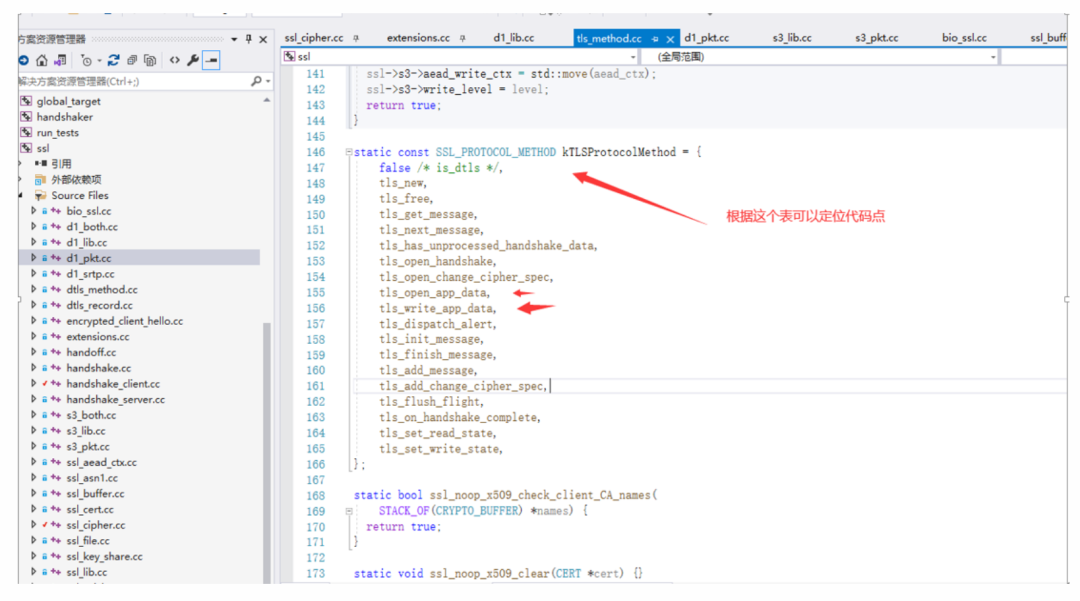
Task: Toggle the pin on the extensions.cc tab
Action: pyautogui.click(x=461, y=37)
